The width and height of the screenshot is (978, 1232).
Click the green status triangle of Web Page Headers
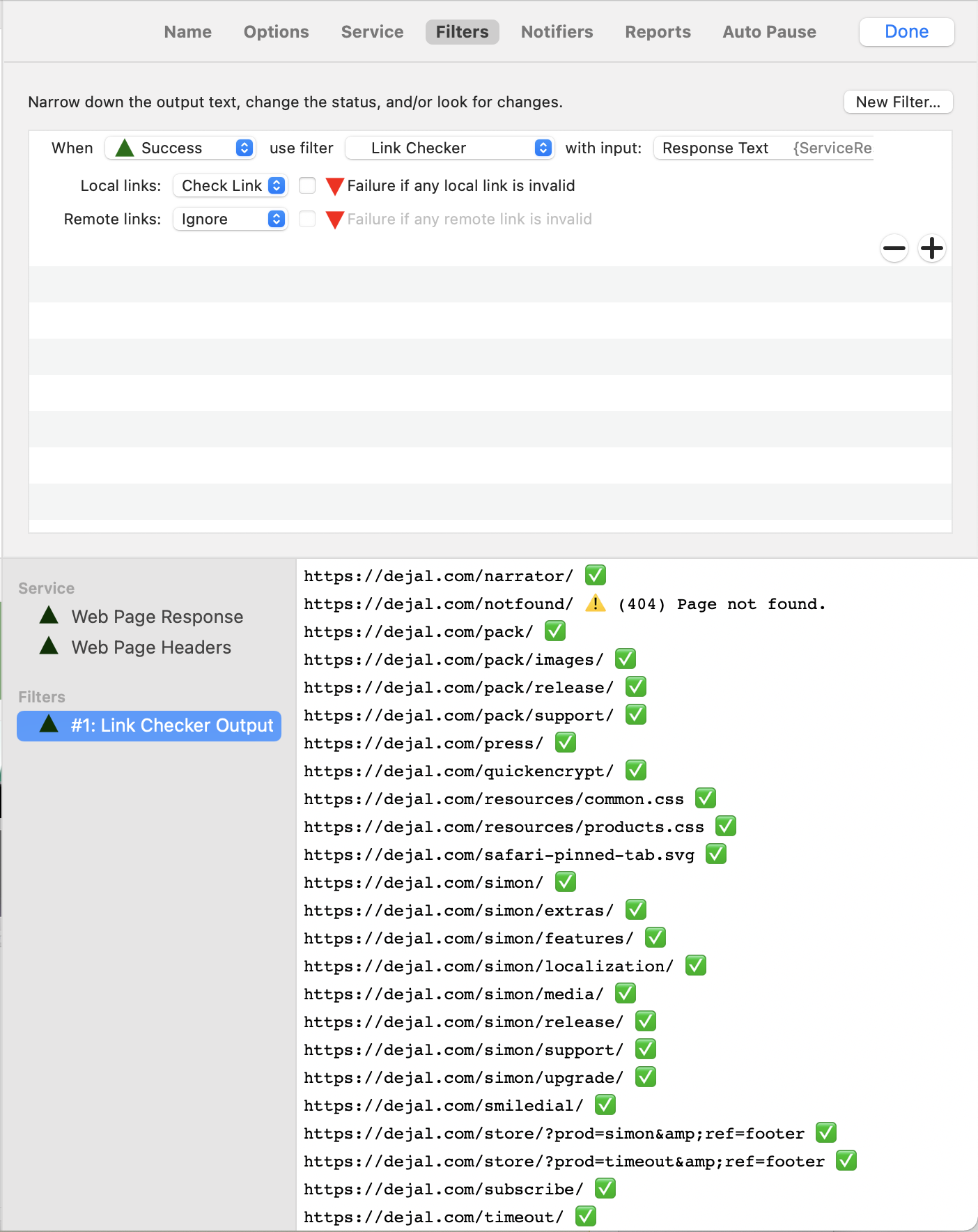[x=49, y=645]
